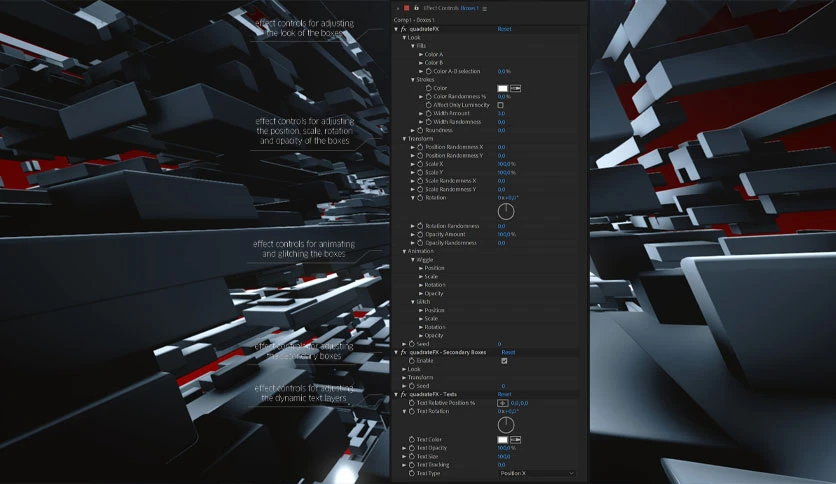This screenshot has width=836, height=484.
Task: Reset quadrateFX - Texts effect
Action: pyautogui.click(x=504, y=394)
